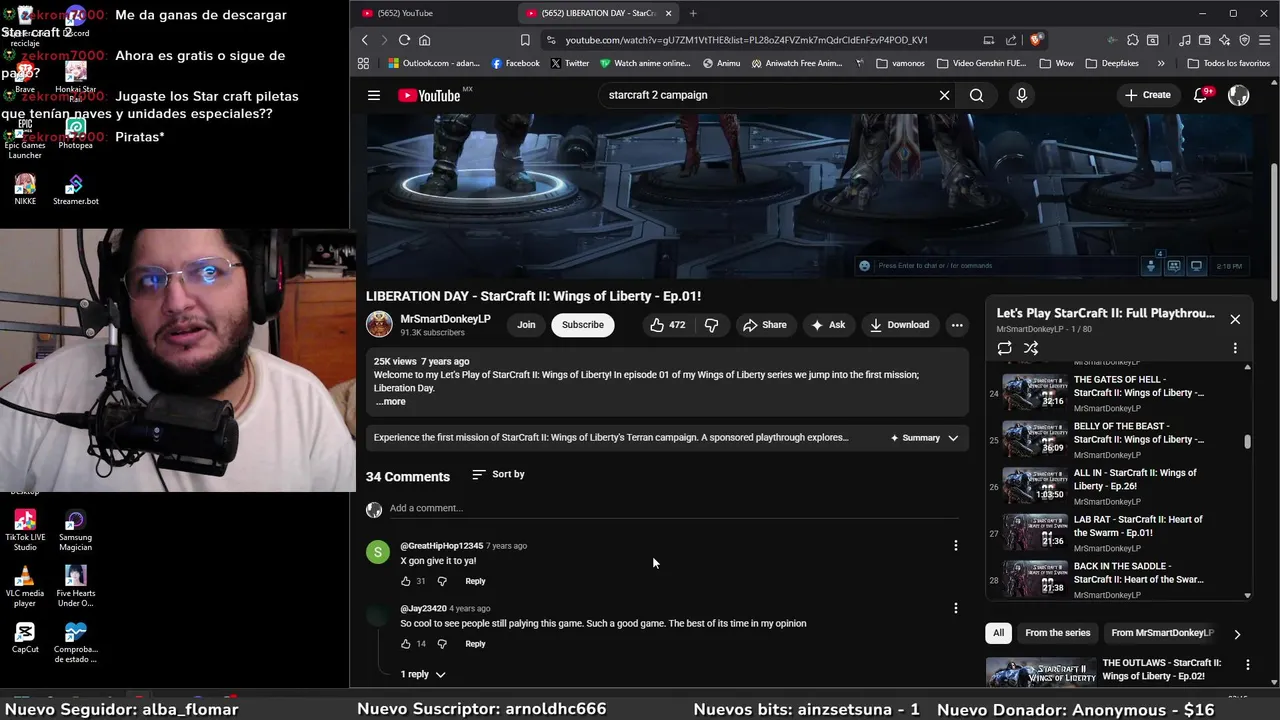The width and height of the screenshot is (1280, 720).
Task: Bookmark this page with the bookmark icon
Action: [x=525, y=40]
